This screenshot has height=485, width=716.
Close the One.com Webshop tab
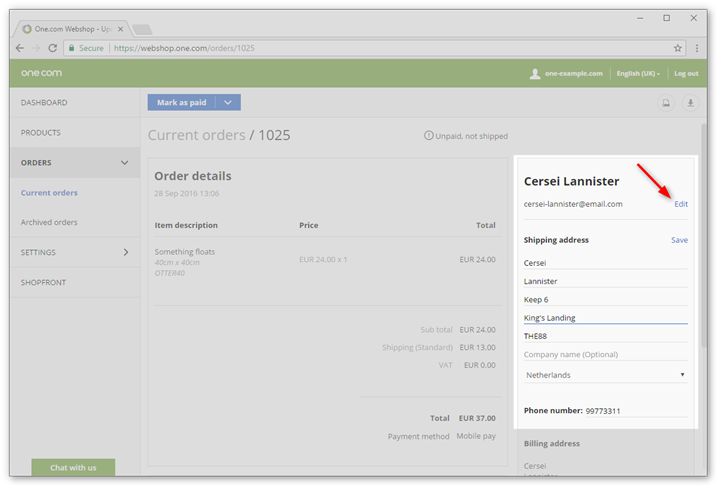pos(121,29)
